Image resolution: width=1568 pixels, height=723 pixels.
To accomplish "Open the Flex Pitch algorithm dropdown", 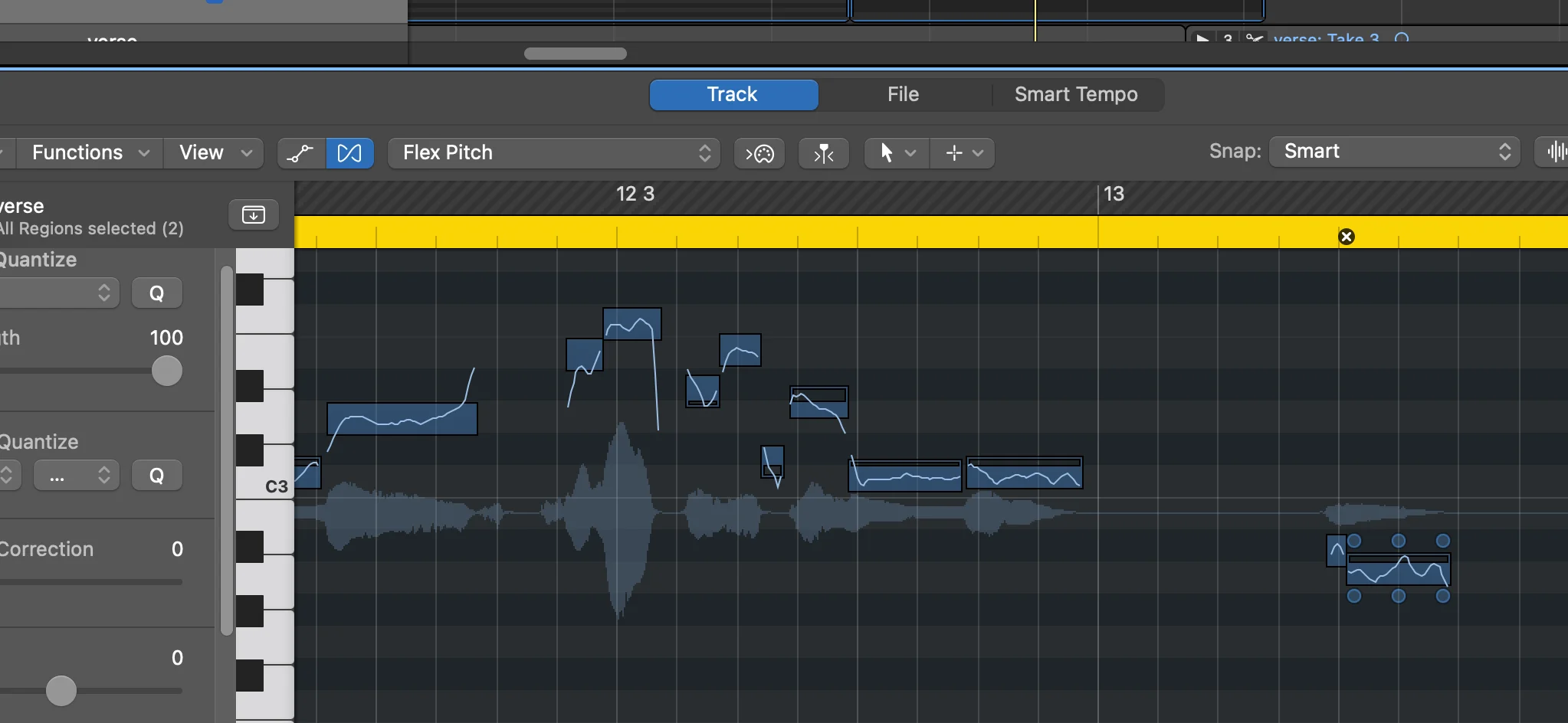I will tap(553, 153).
